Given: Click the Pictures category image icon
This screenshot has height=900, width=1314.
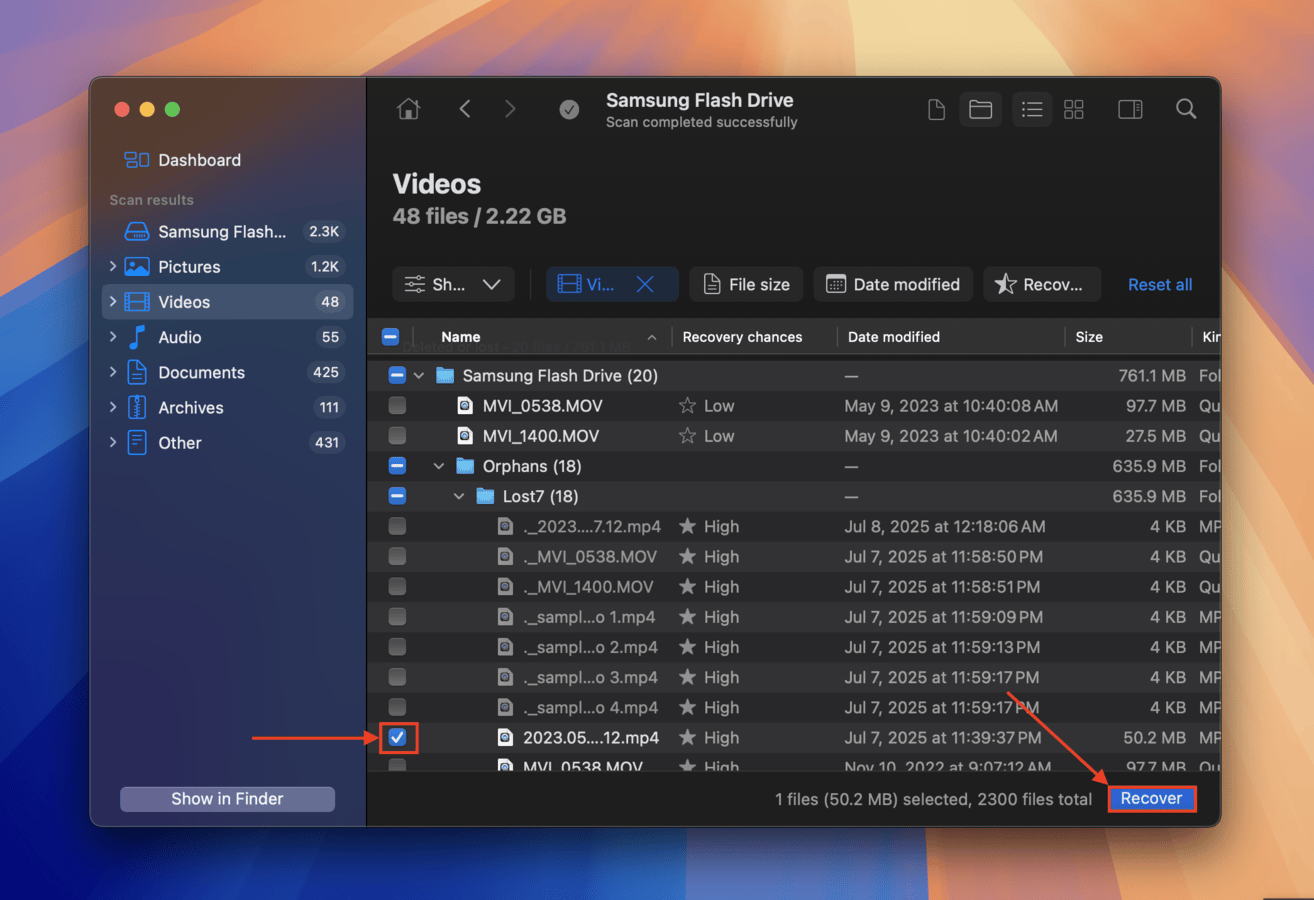Looking at the screenshot, I should point(136,267).
